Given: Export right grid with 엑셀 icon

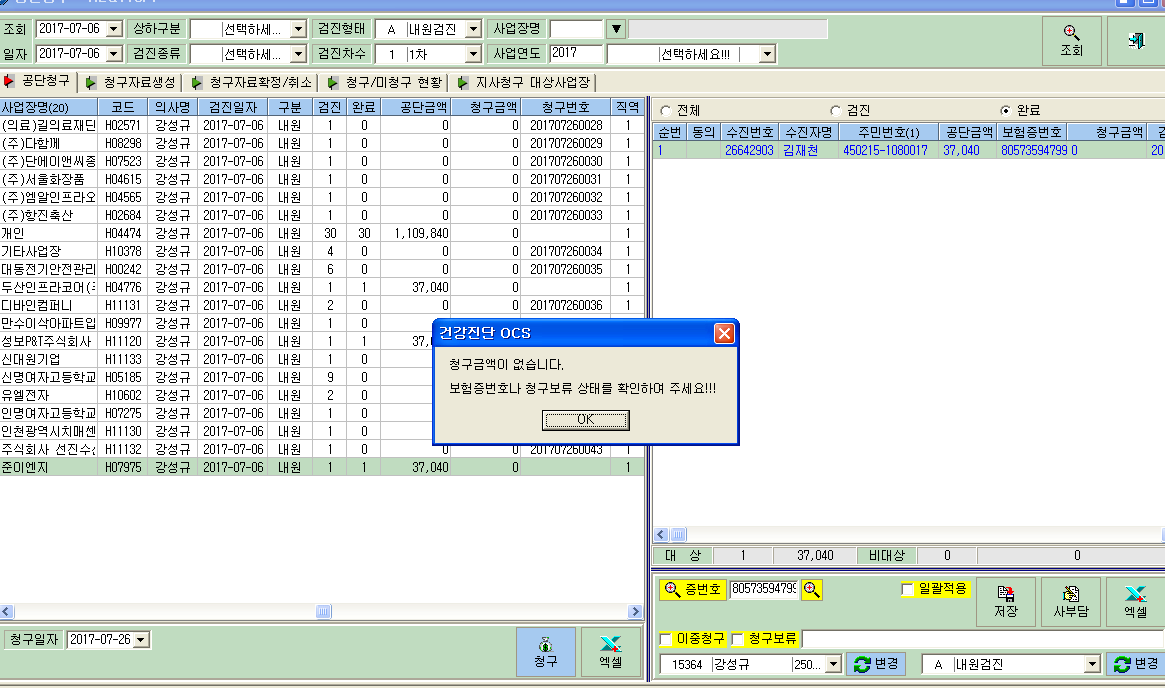Looking at the screenshot, I should [1135, 602].
